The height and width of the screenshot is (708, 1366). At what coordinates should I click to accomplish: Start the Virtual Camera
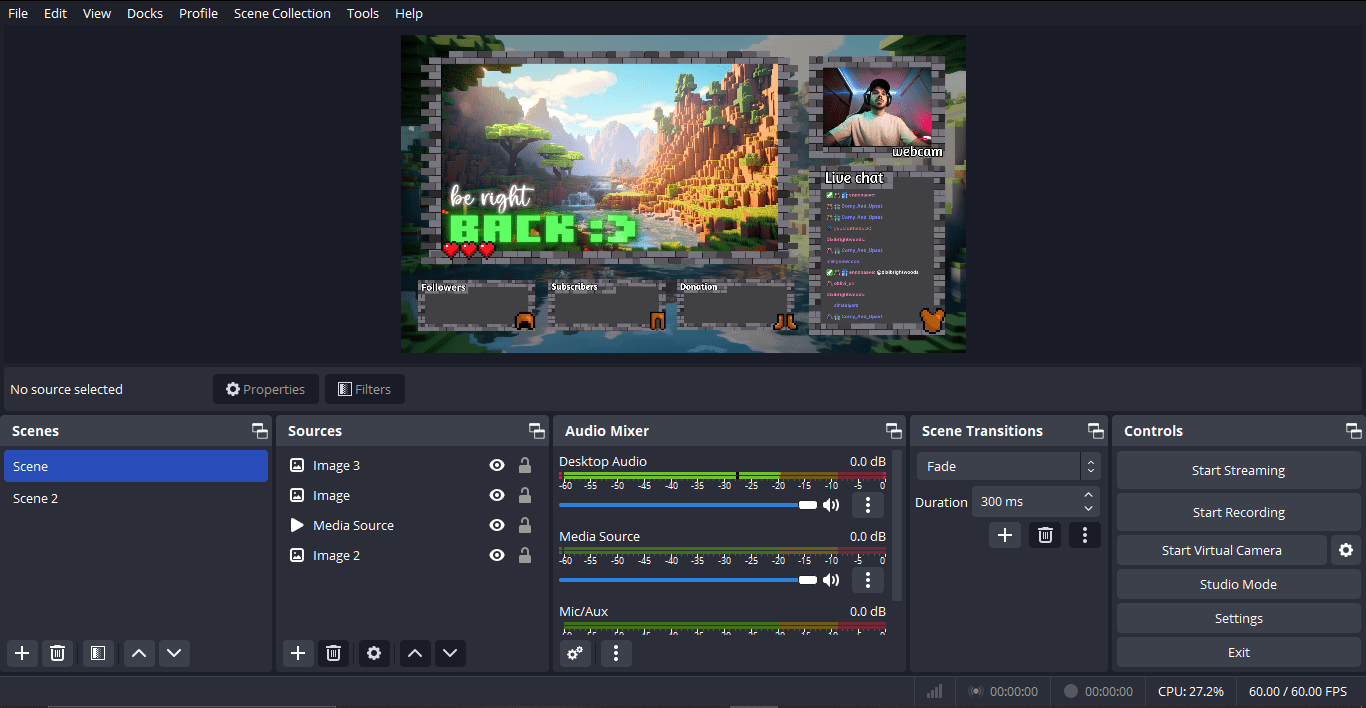(x=1221, y=550)
